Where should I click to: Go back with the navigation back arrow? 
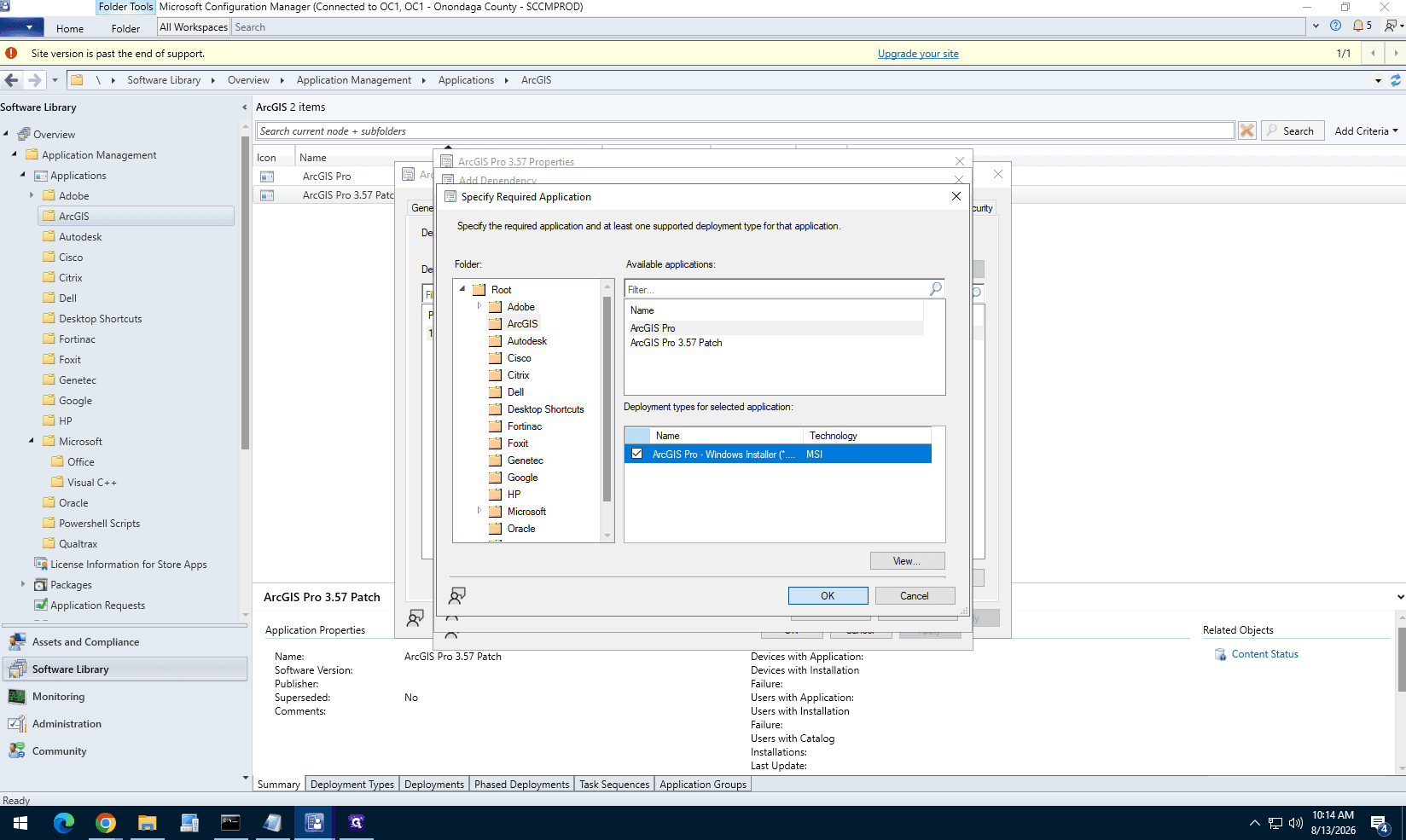(x=11, y=80)
